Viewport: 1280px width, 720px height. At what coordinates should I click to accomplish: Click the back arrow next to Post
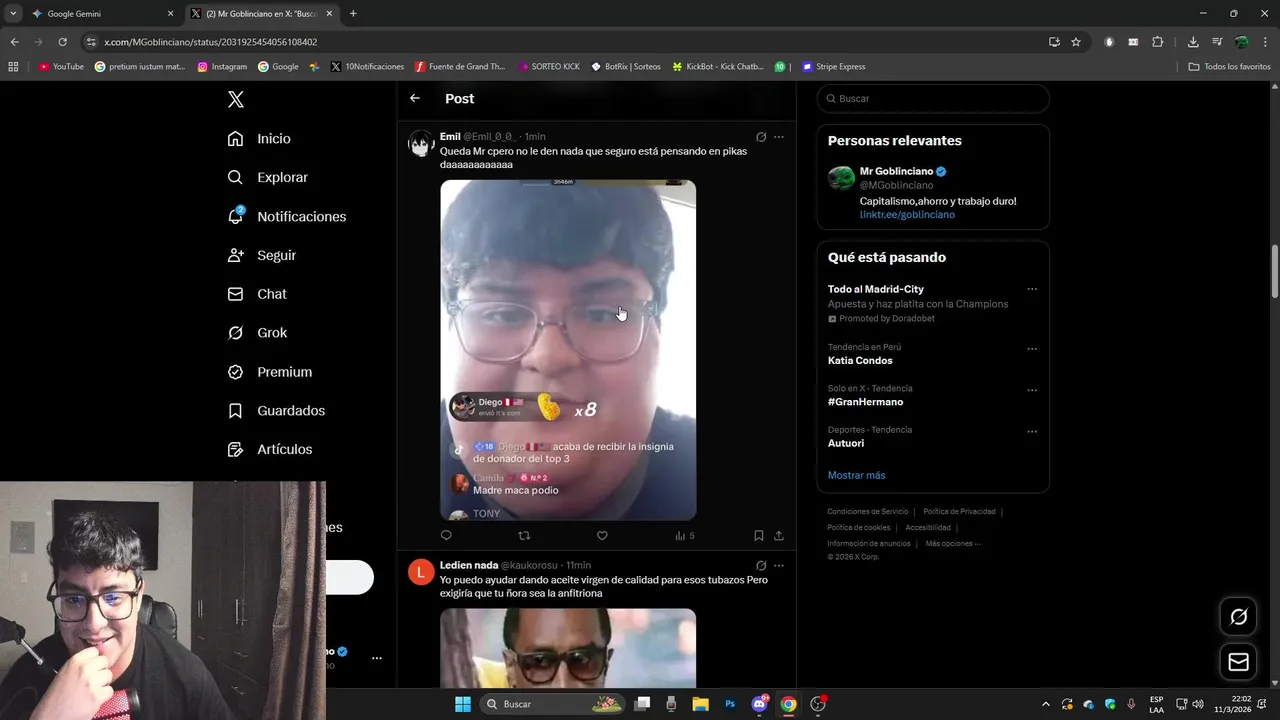[415, 98]
